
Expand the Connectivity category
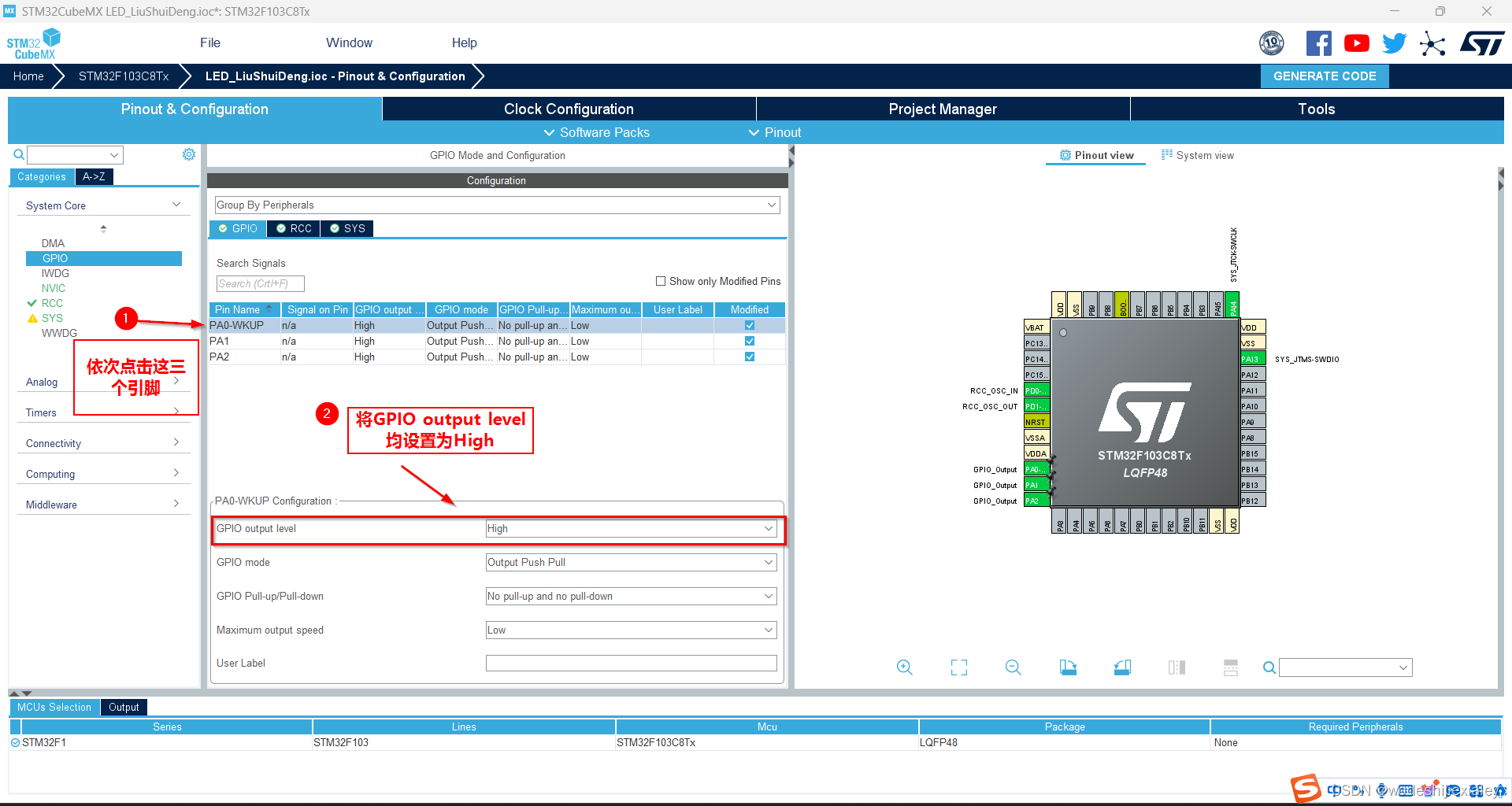(103, 443)
